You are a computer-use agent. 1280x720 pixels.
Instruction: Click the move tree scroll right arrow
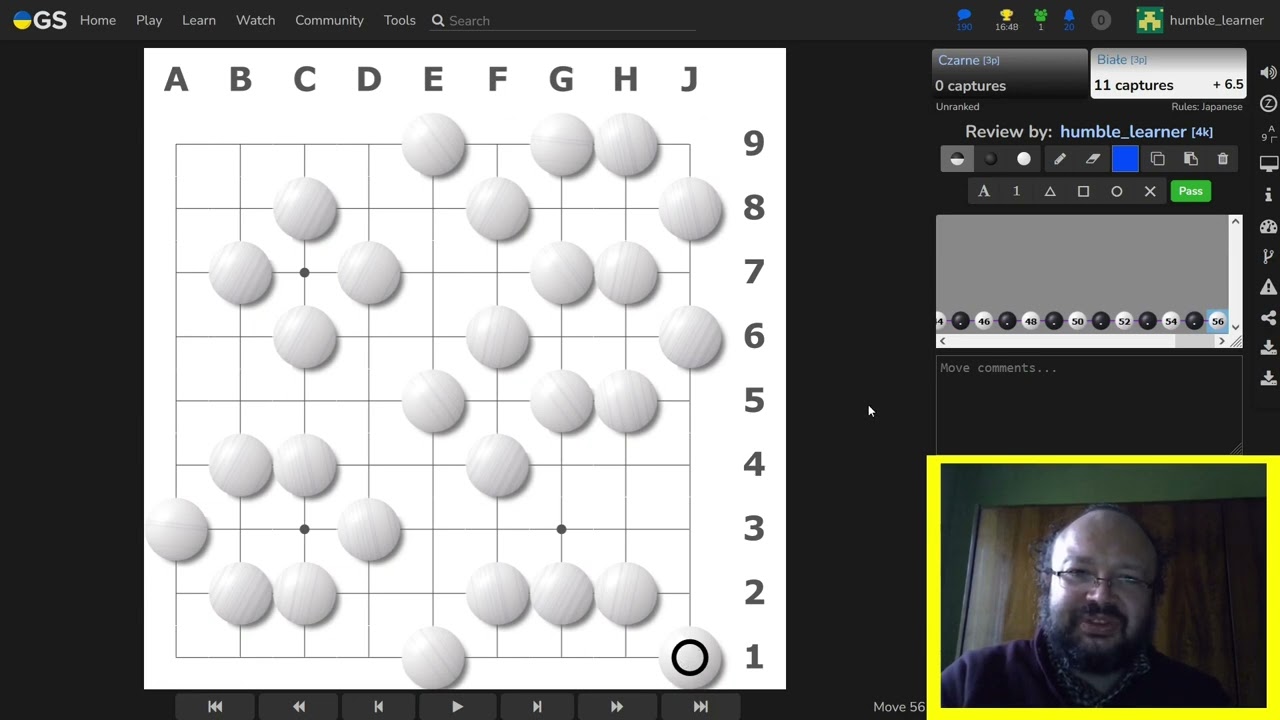click(1221, 341)
